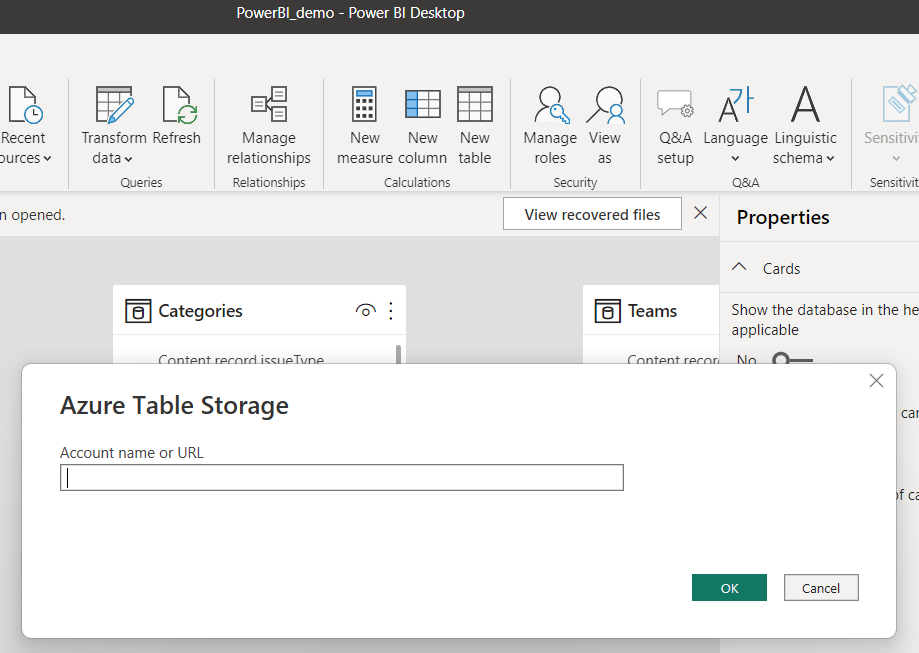Select View as roles option

point(605,125)
